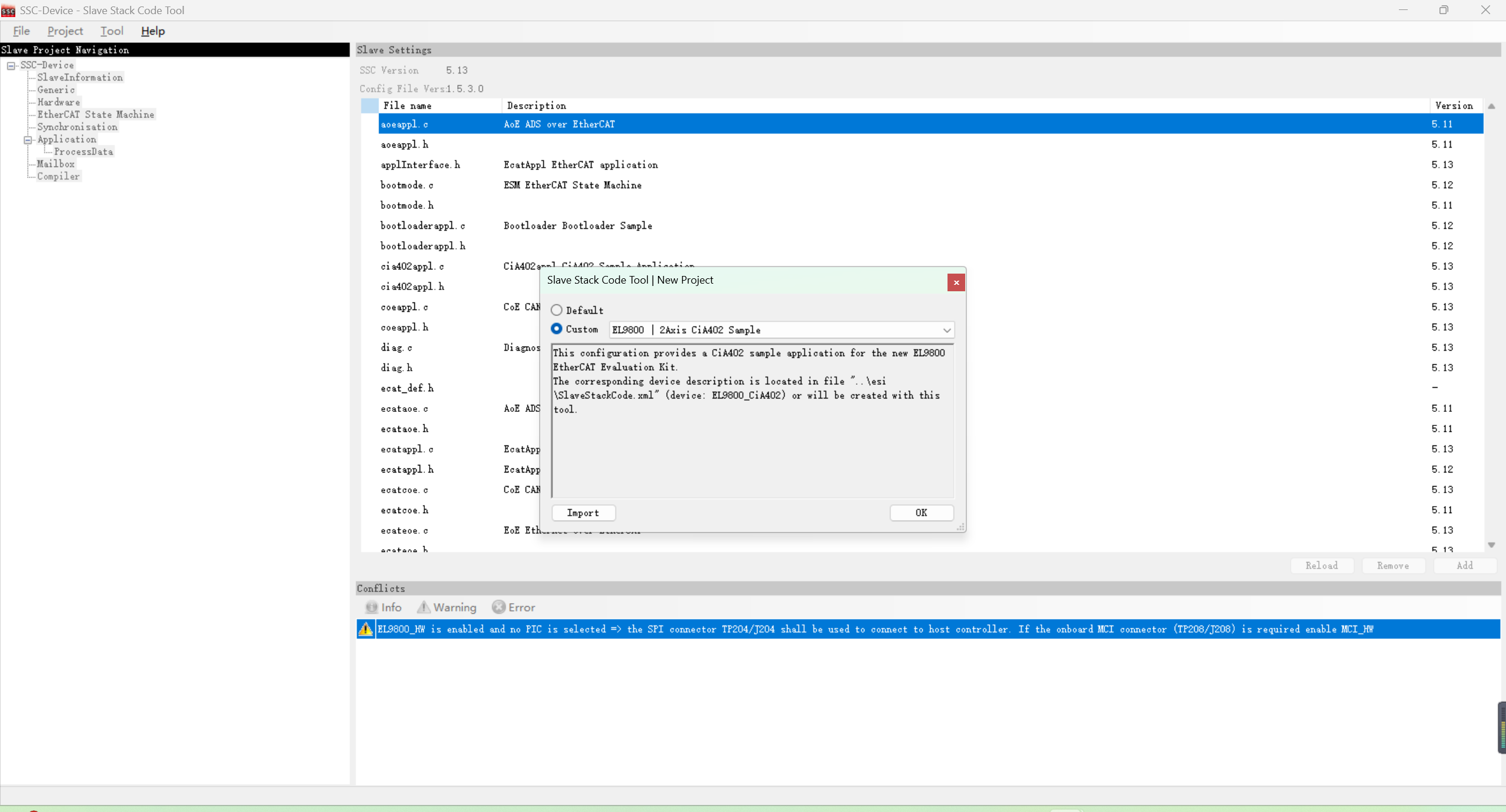Screen dimensions: 1506x812
Task: Open the Project menu
Action: [x=65, y=31]
